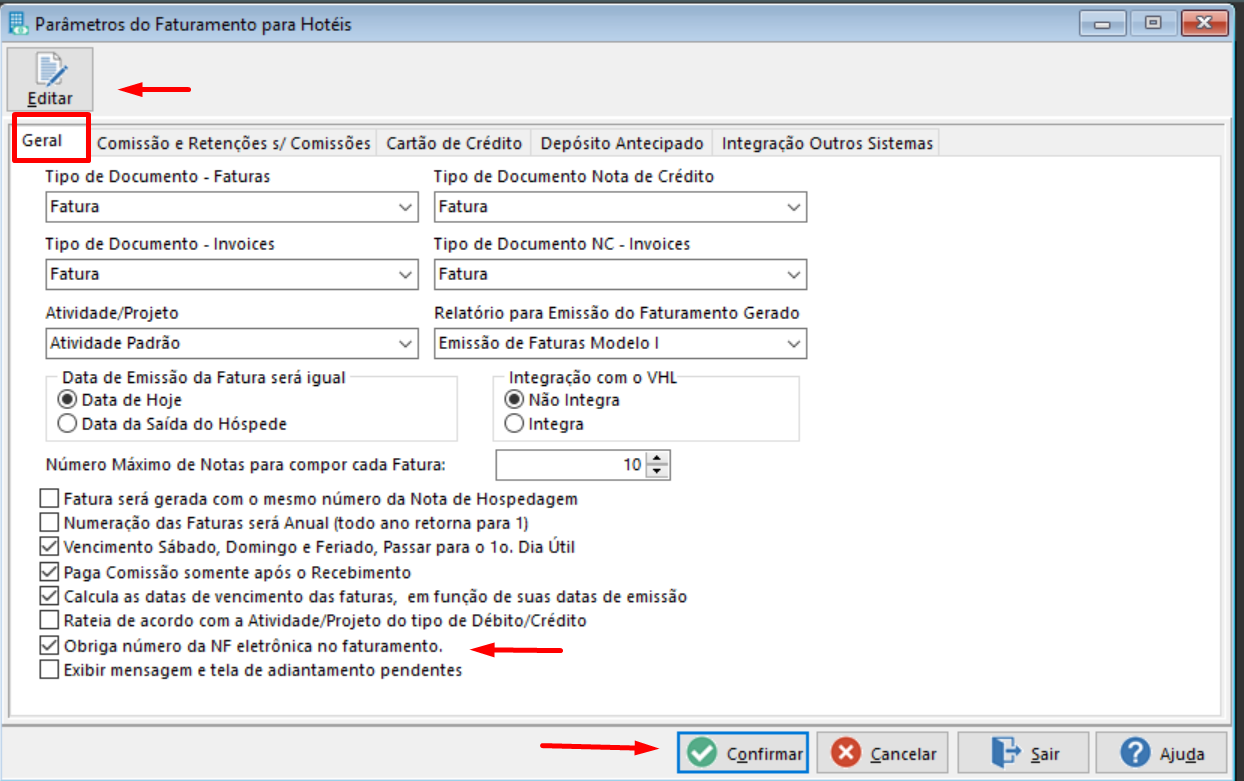1244x781 pixels.
Task: Decrease the maximum number of notas
Action: click(657, 472)
